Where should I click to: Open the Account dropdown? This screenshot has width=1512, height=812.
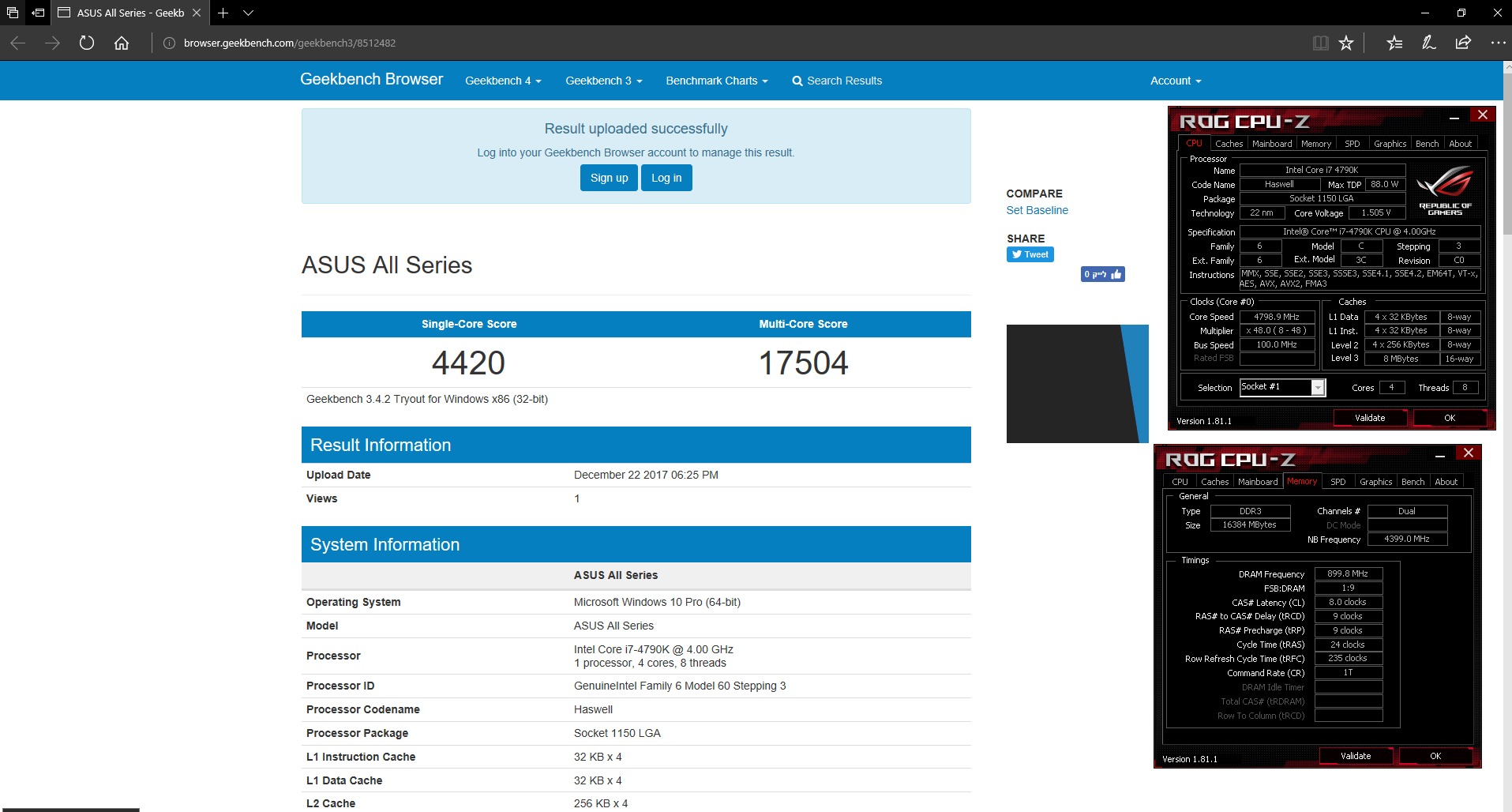1176,81
